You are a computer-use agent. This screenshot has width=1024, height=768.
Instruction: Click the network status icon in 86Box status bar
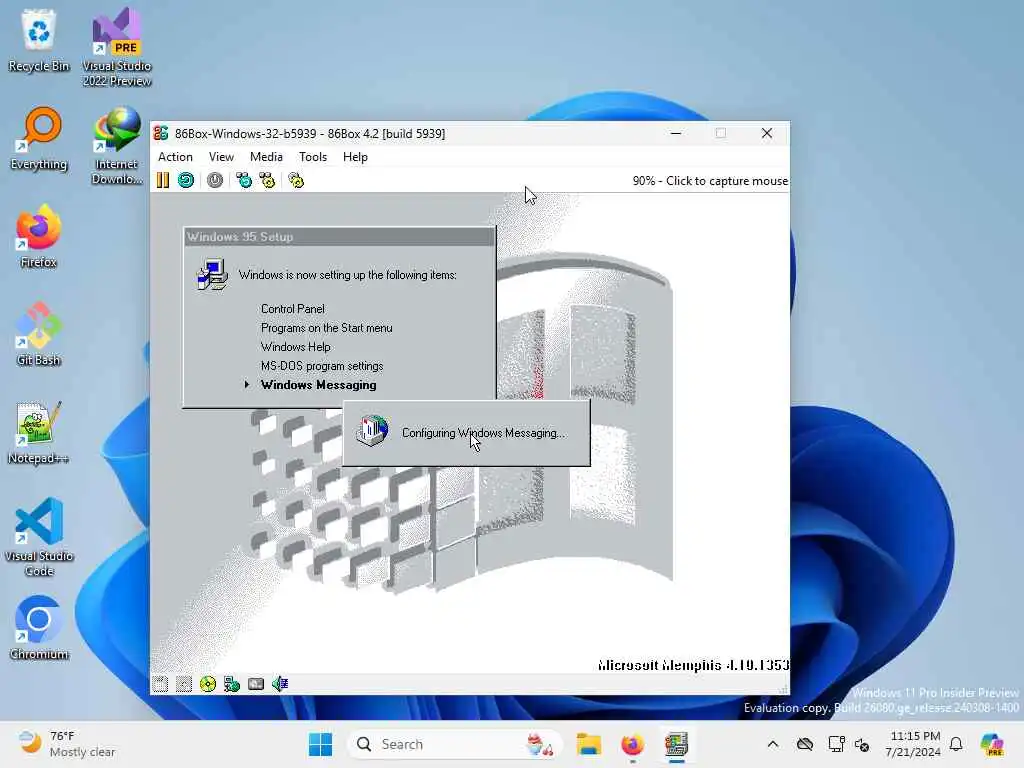pos(232,684)
